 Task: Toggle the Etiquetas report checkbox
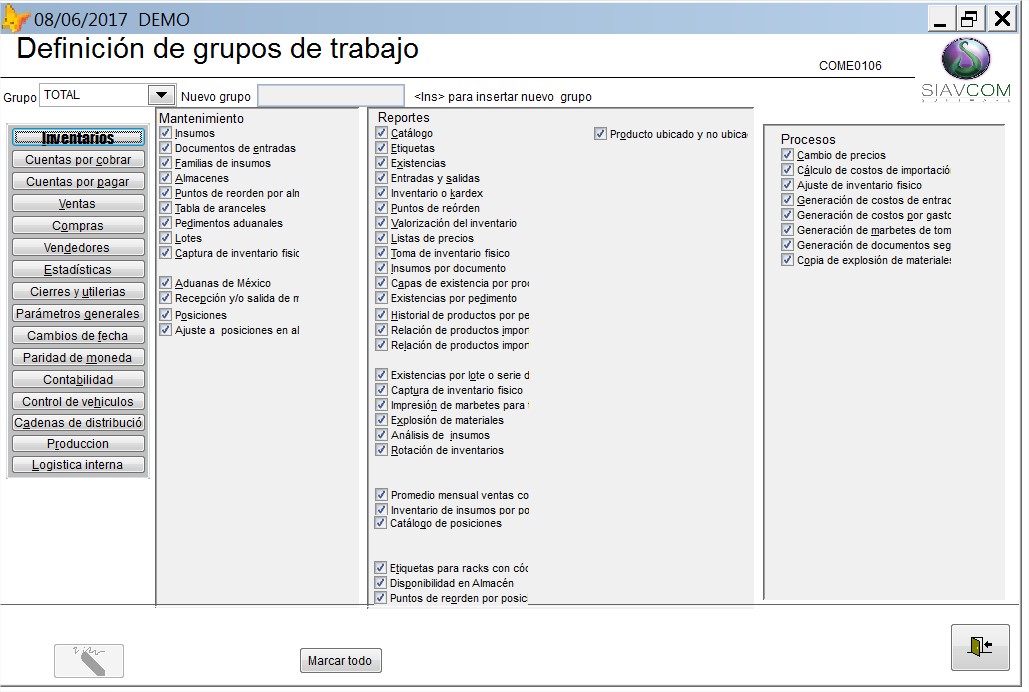point(381,148)
